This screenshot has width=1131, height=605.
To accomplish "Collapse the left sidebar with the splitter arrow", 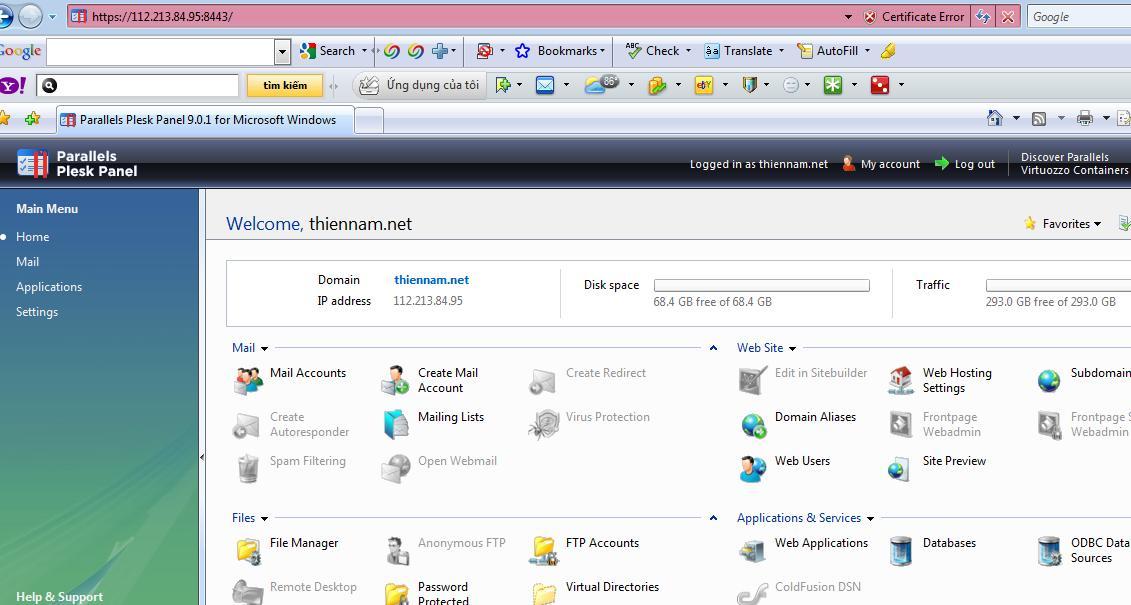I will click(x=202, y=456).
